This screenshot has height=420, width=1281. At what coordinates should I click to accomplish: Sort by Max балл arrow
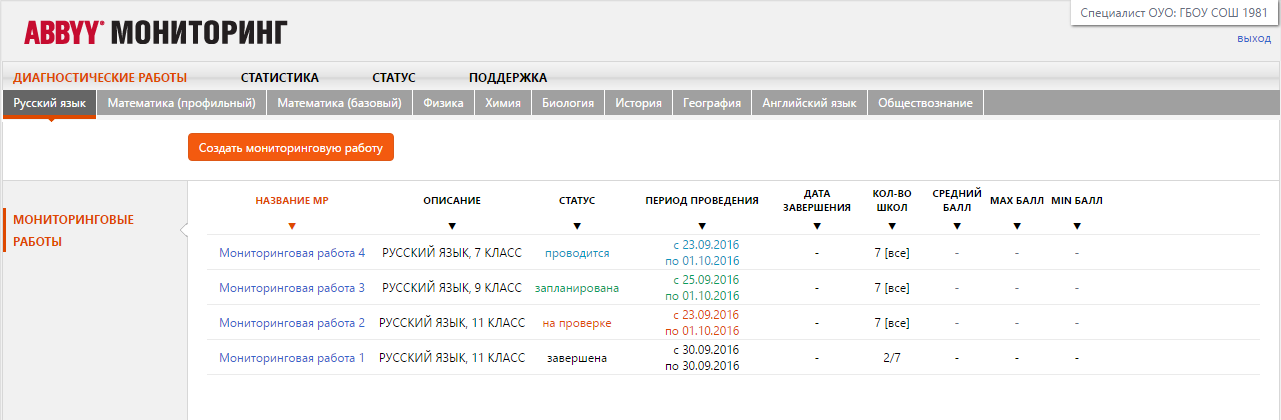[x=1017, y=226]
